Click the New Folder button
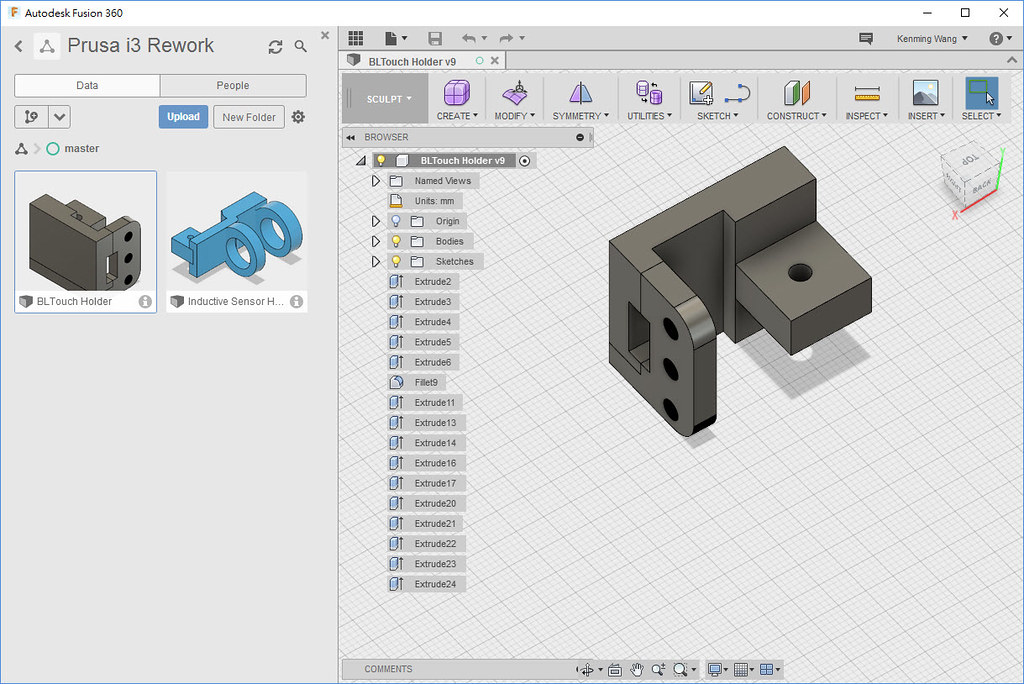The height and width of the screenshot is (684, 1024). coord(249,117)
